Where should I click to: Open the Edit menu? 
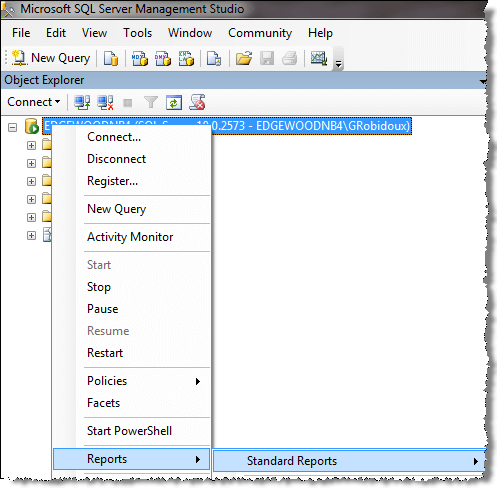(56, 33)
